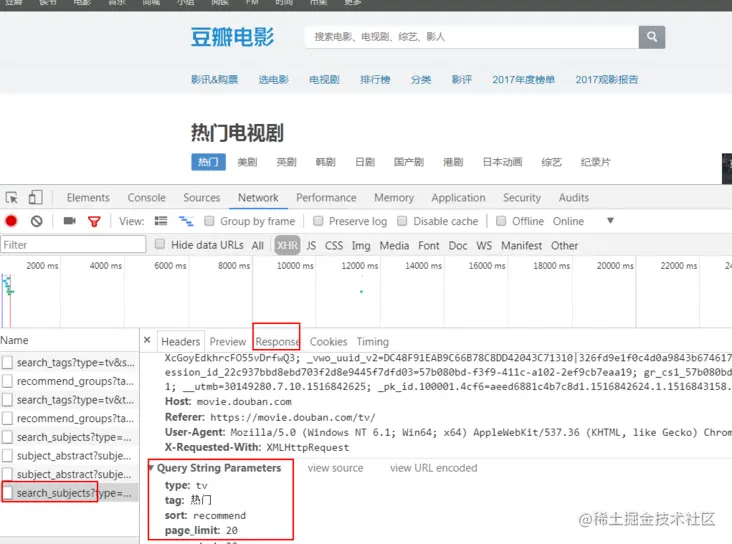Select the Network tab
Screen dimensions: 732x544
(x=258, y=198)
